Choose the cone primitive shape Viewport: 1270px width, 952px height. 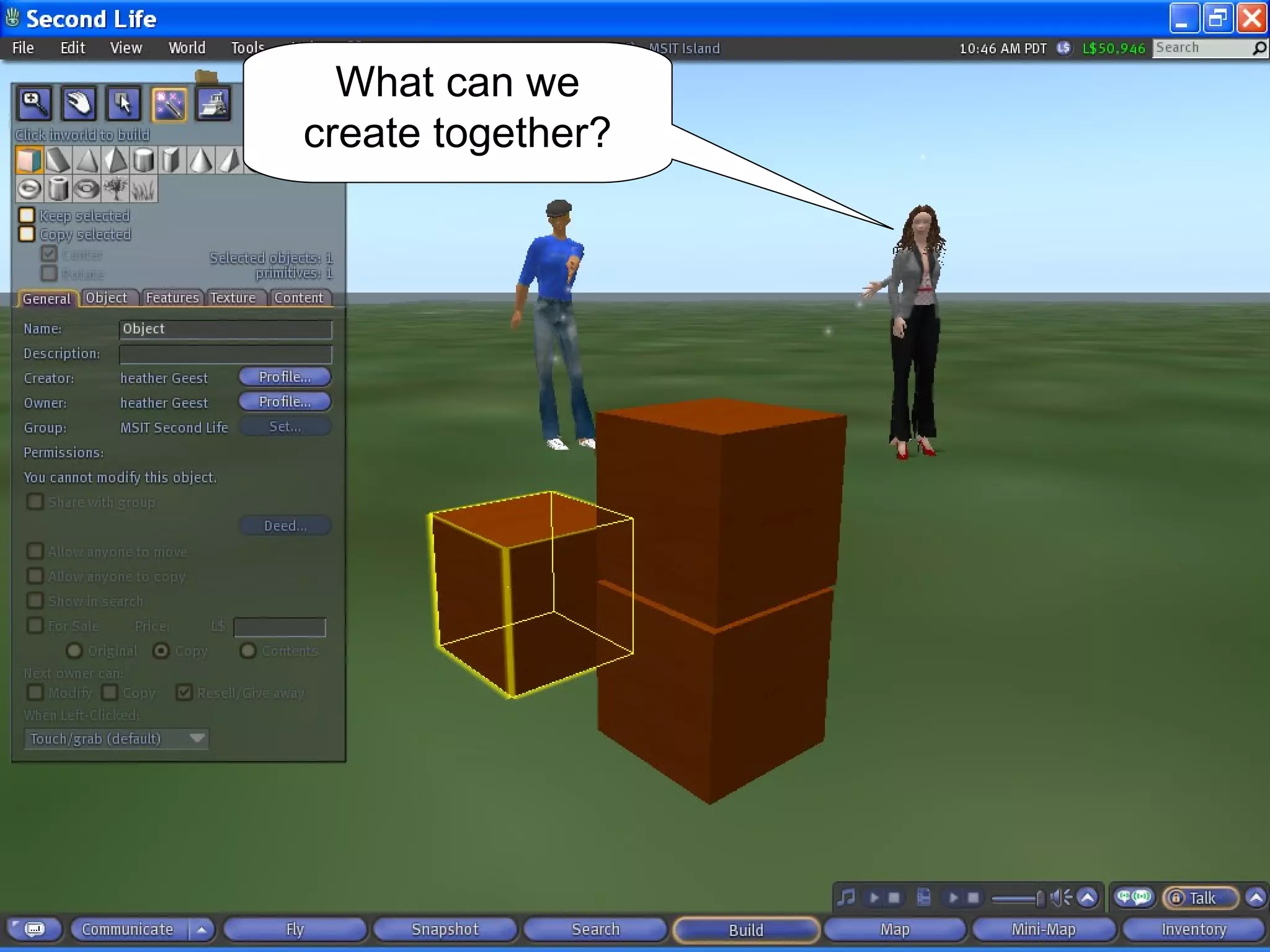(x=200, y=160)
